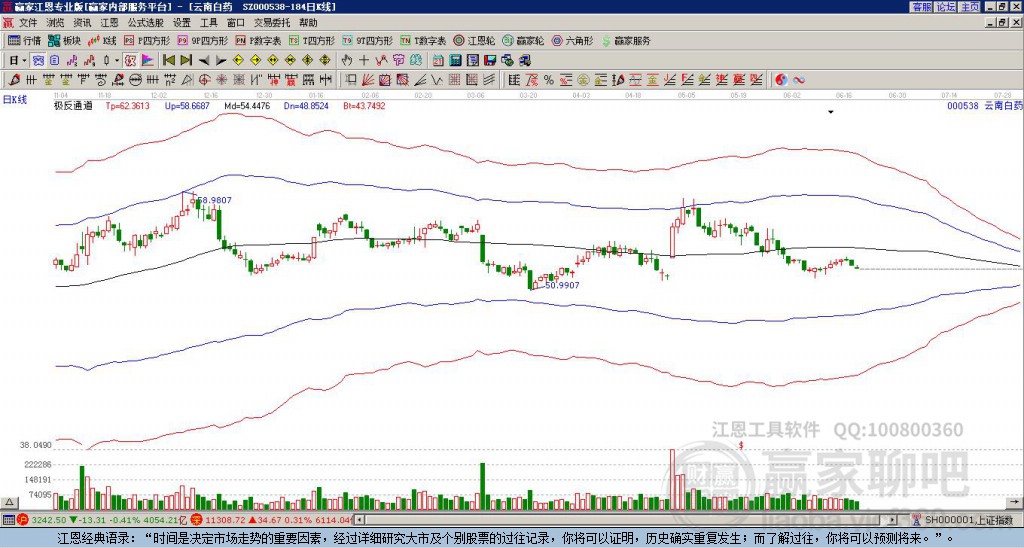Click the 50.9907 low price label
Image resolution: width=1024 pixels, height=548 pixels.
coord(562,285)
